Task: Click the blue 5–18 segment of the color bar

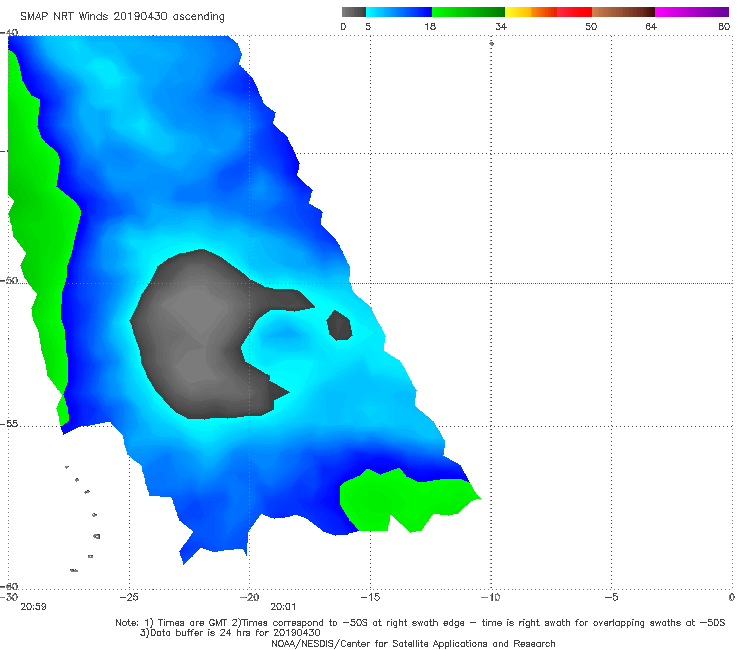Action: tap(399, 12)
